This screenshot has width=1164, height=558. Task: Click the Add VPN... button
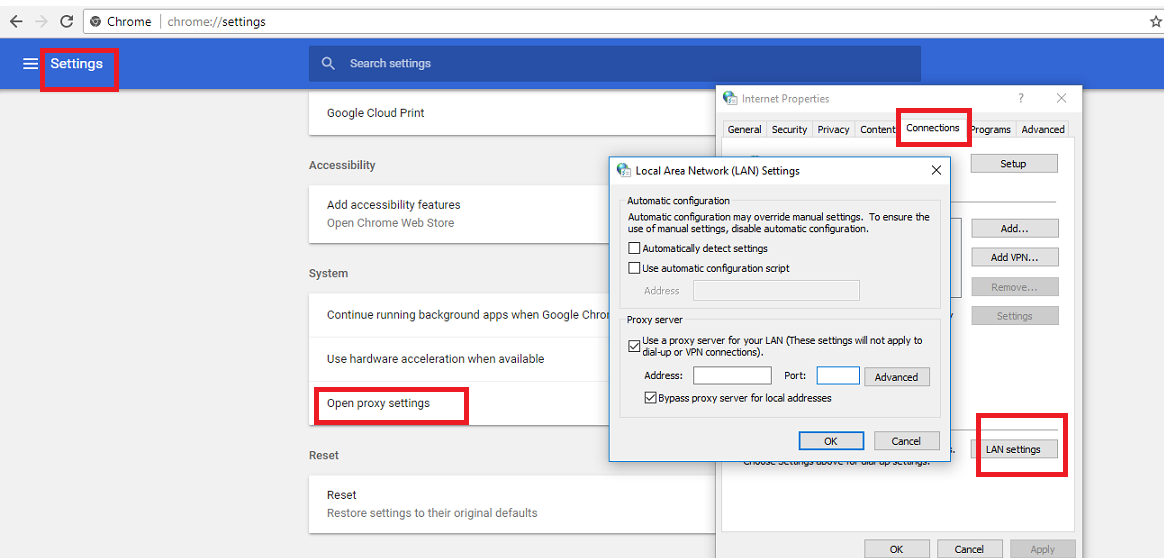click(1014, 257)
